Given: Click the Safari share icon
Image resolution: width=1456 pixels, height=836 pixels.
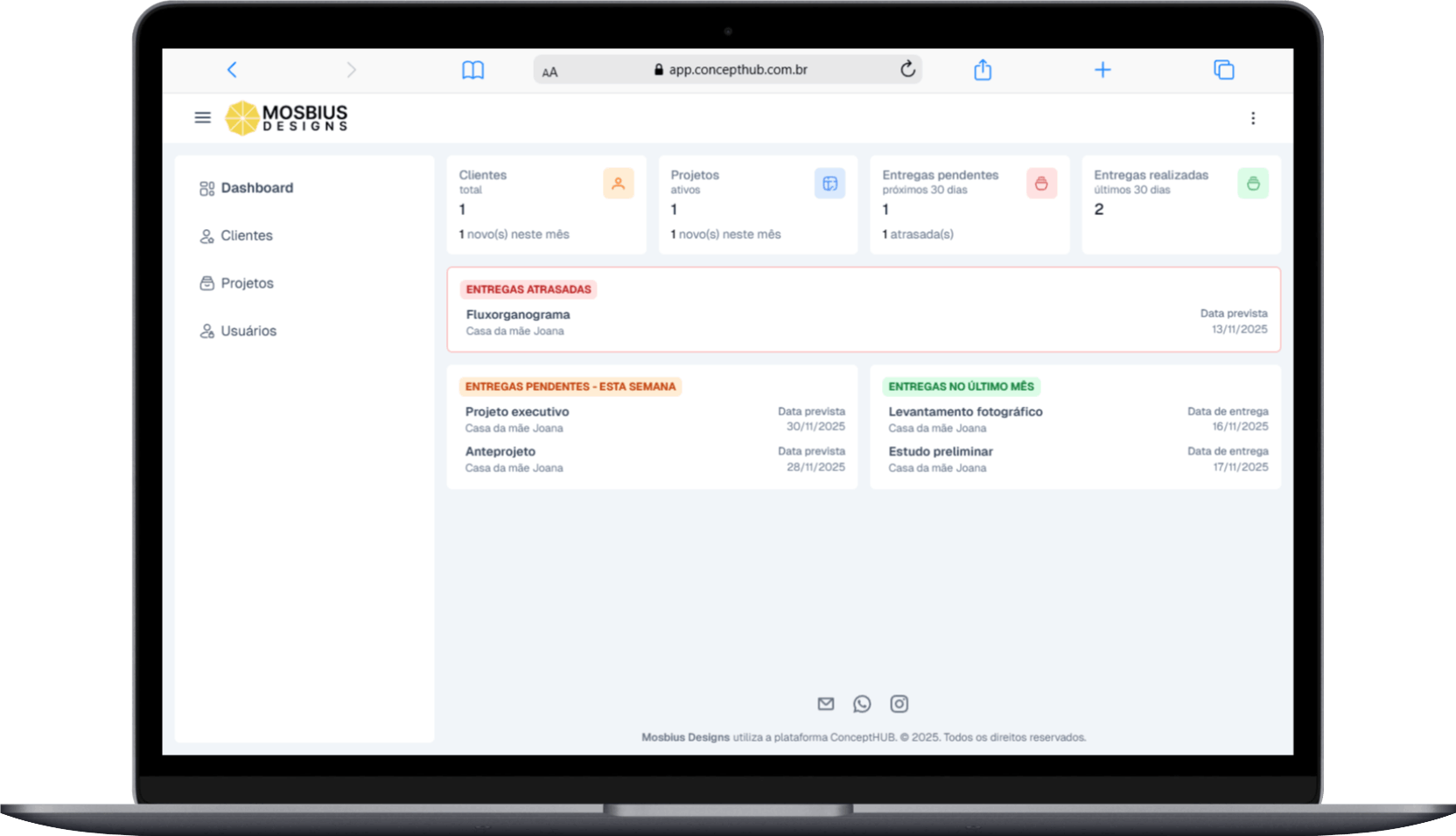Looking at the screenshot, I should 983,69.
